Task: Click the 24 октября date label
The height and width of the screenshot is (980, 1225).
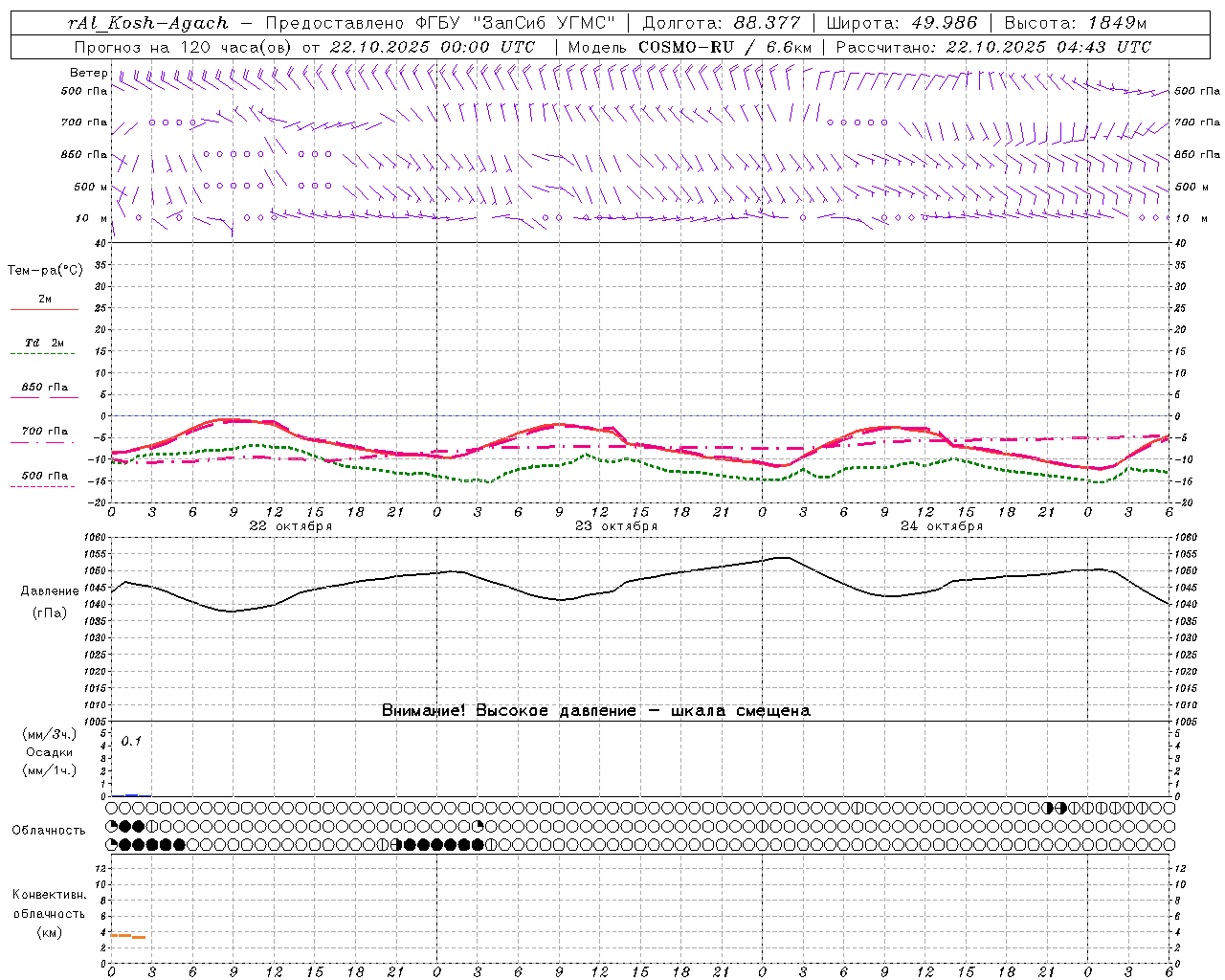Action: click(x=942, y=526)
